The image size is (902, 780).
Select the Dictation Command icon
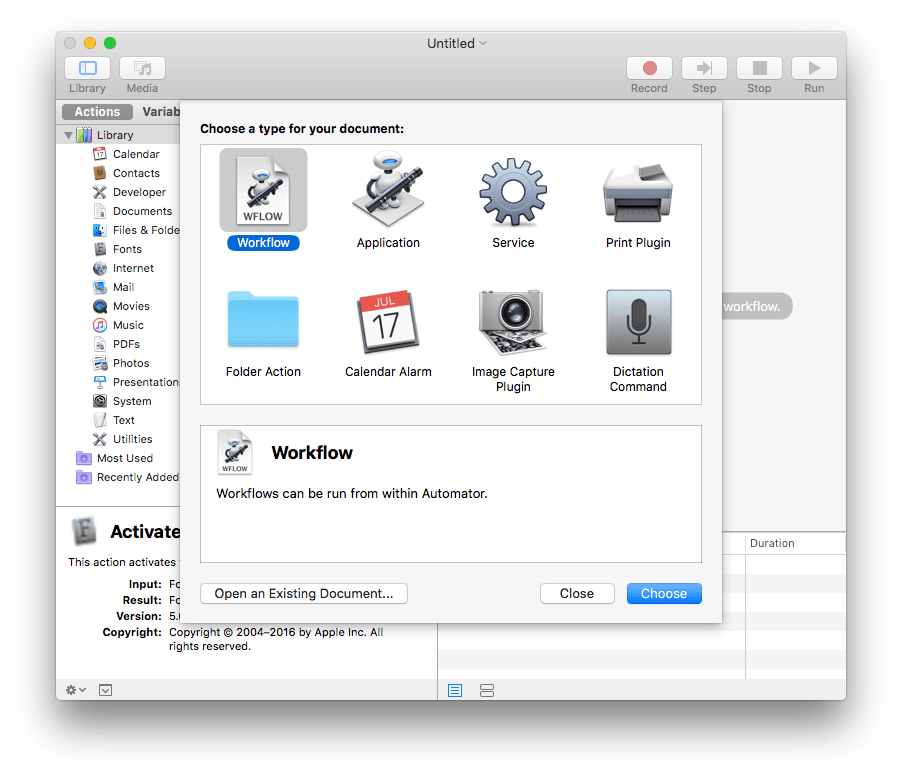coord(638,321)
